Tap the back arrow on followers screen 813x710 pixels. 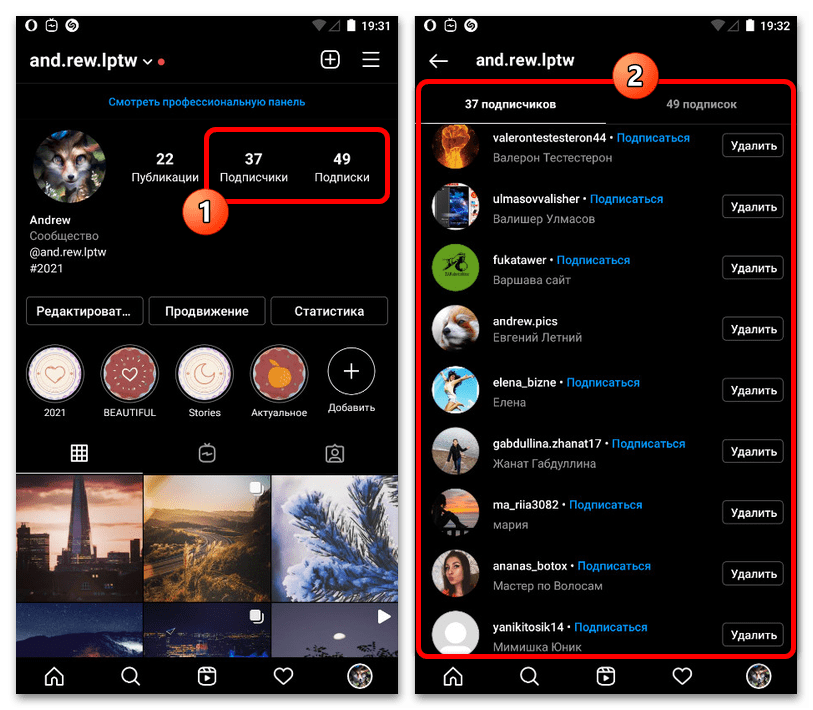pos(438,61)
